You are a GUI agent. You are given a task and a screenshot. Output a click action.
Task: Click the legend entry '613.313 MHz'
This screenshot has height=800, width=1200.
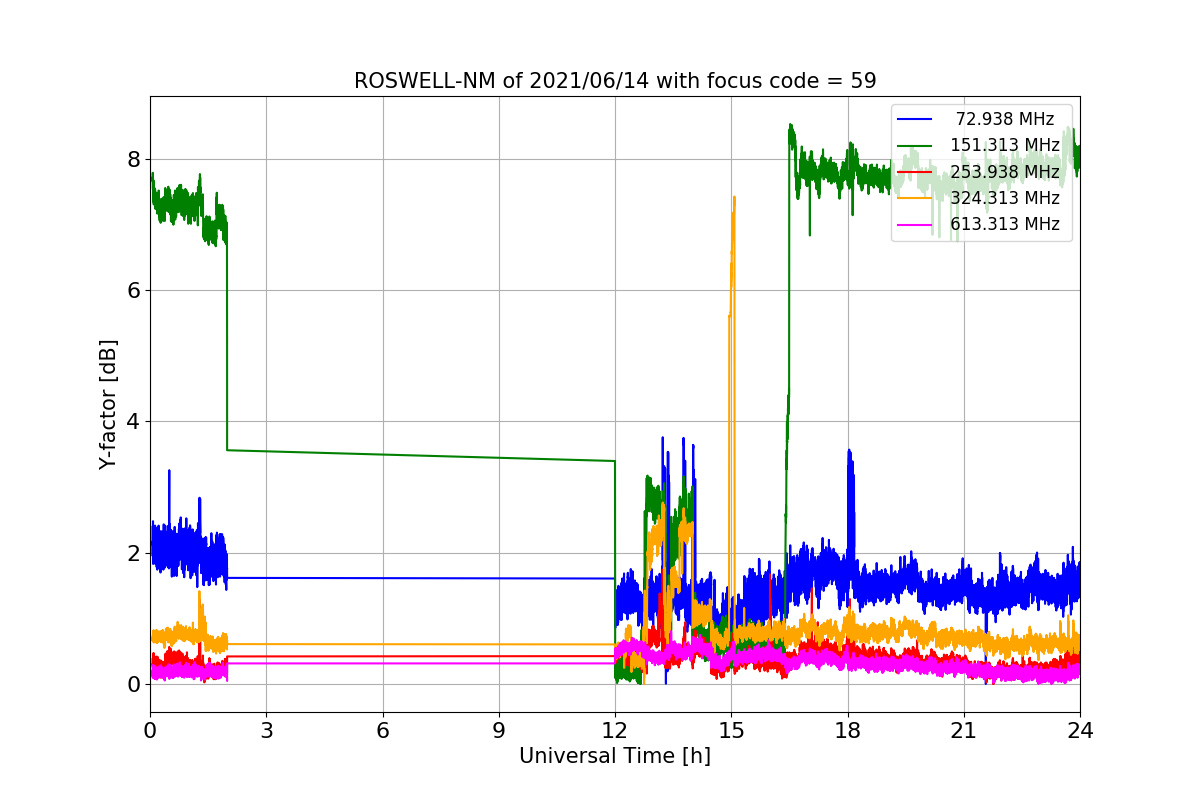(x=1005, y=223)
